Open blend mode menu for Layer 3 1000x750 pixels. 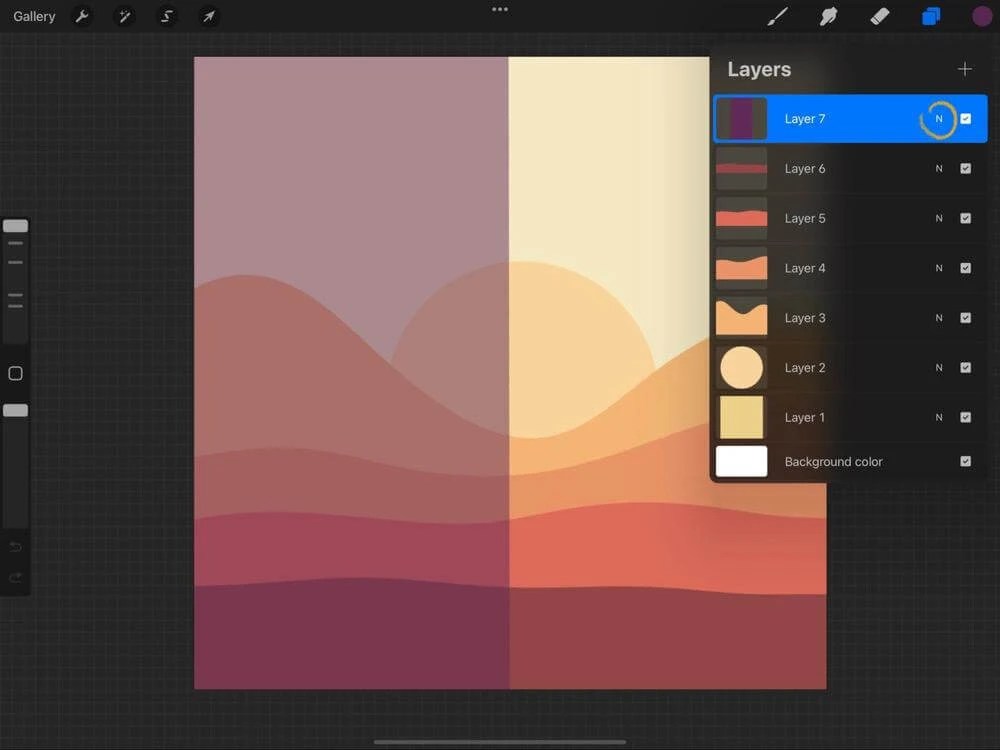pyautogui.click(x=939, y=318)
